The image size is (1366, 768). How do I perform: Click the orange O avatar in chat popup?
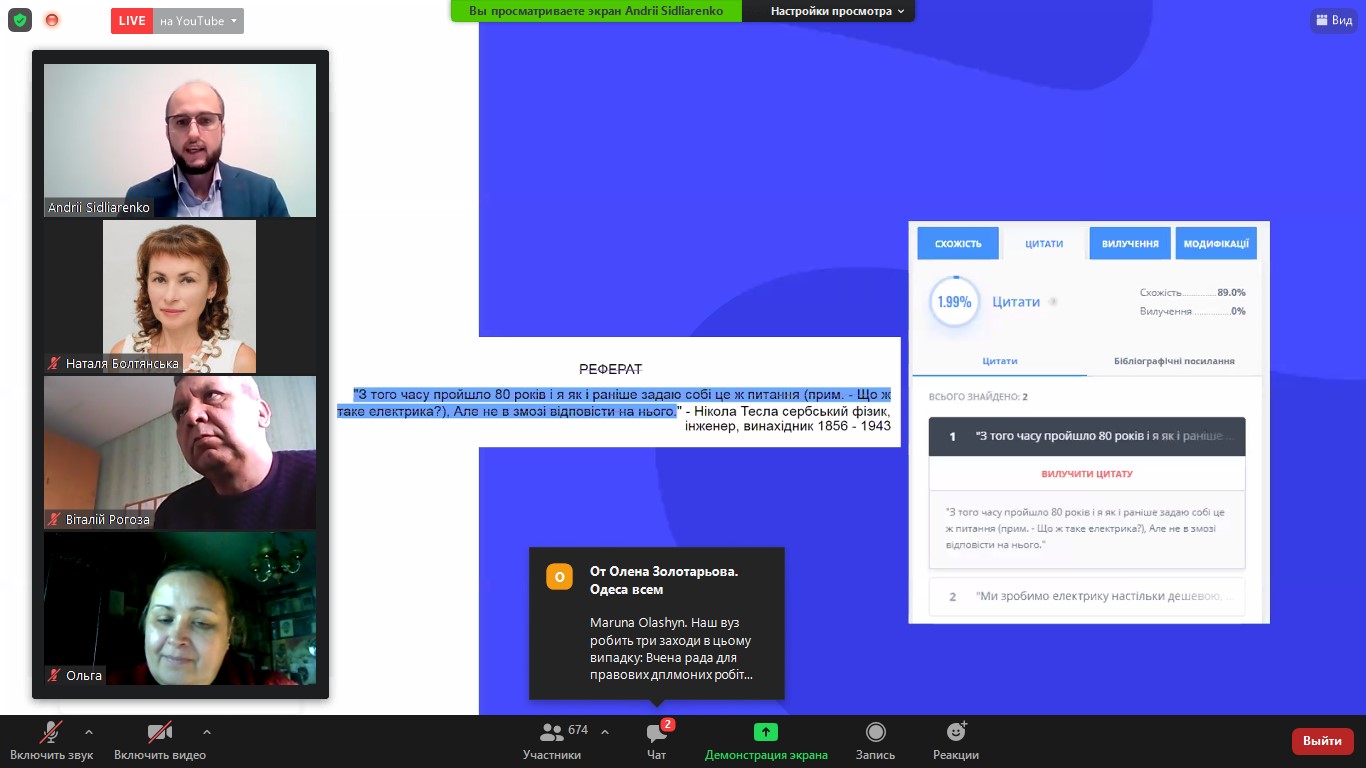pyautogui.click(x=559, y=577)
